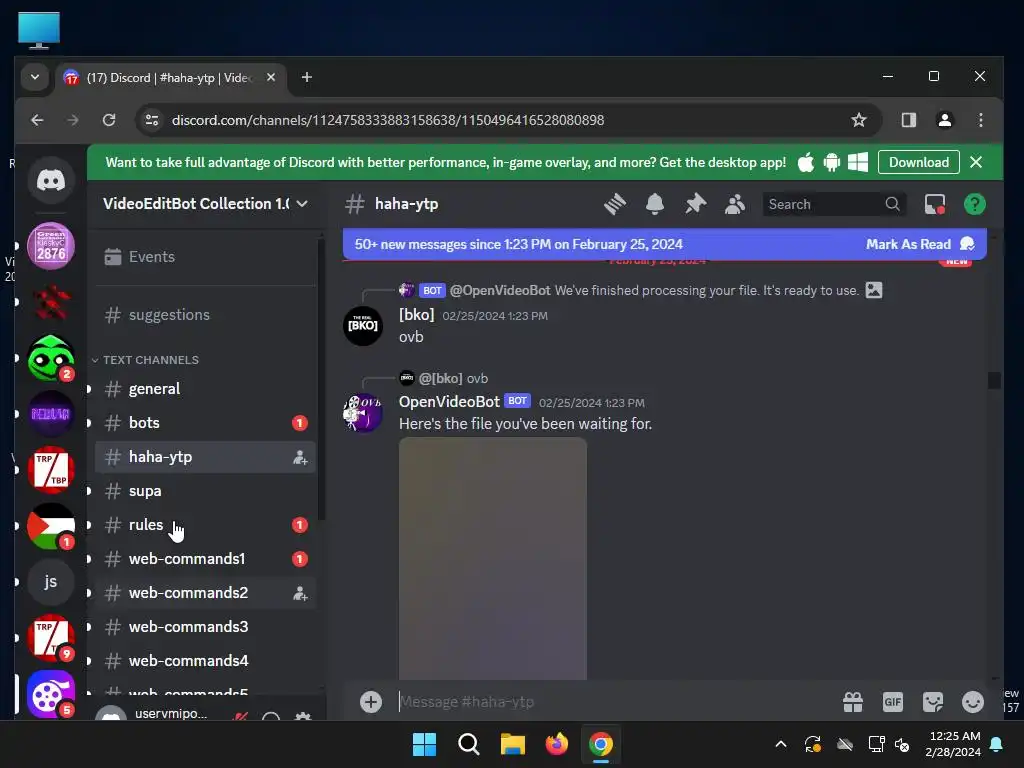
Task: Open the supa channel
Action: click(x=205, y=491)
